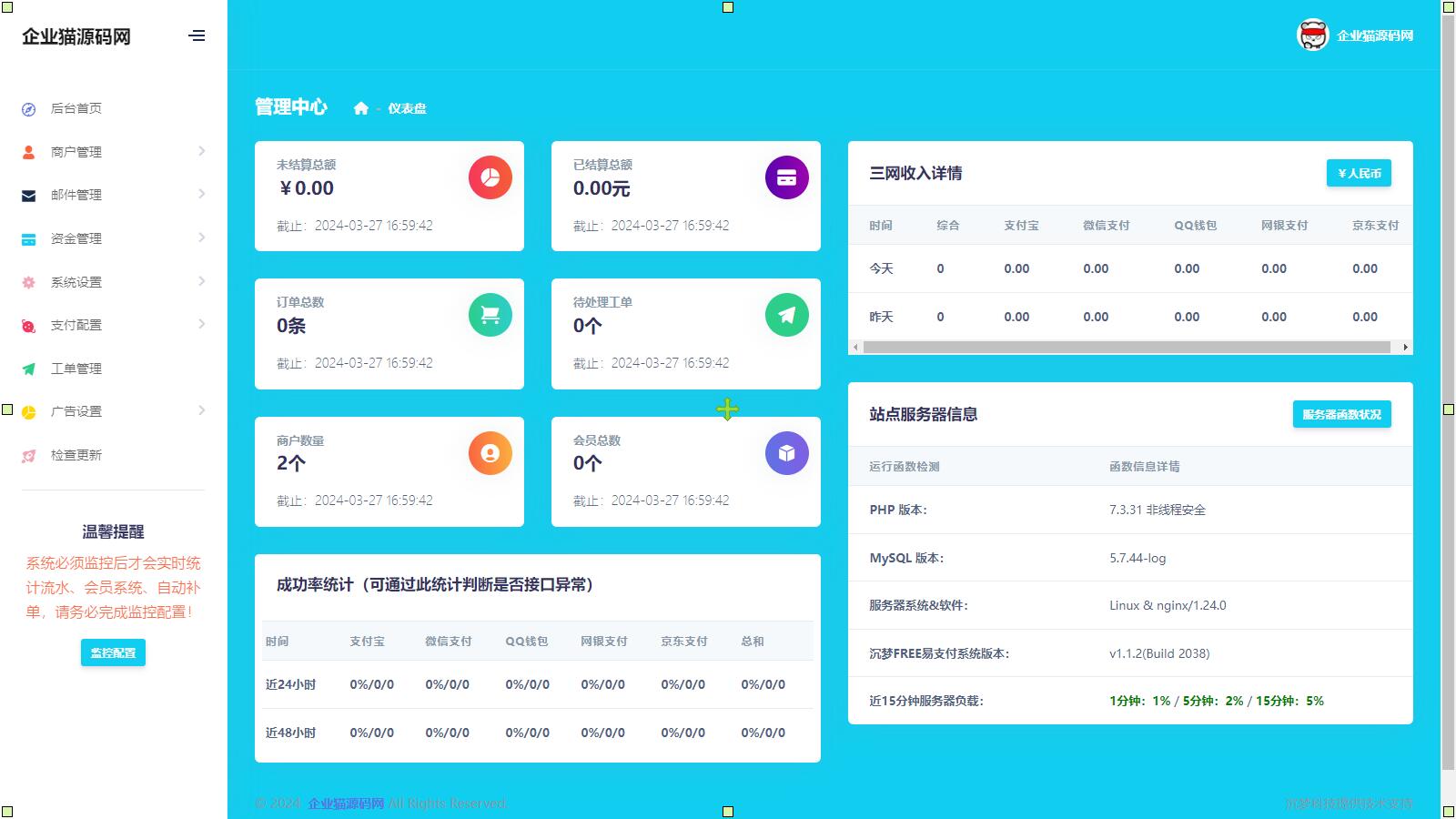
Task: Click the pie icon beside 广告设置
Action: coord(29,412)
